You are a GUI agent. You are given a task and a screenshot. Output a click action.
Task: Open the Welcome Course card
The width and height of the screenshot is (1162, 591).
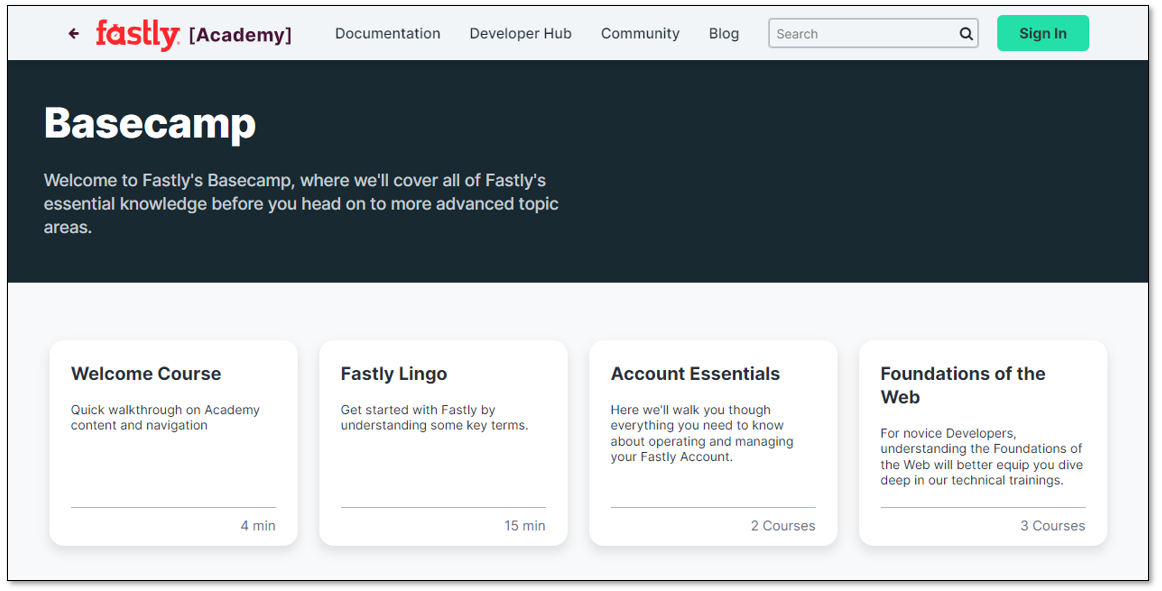coord(173,443)
